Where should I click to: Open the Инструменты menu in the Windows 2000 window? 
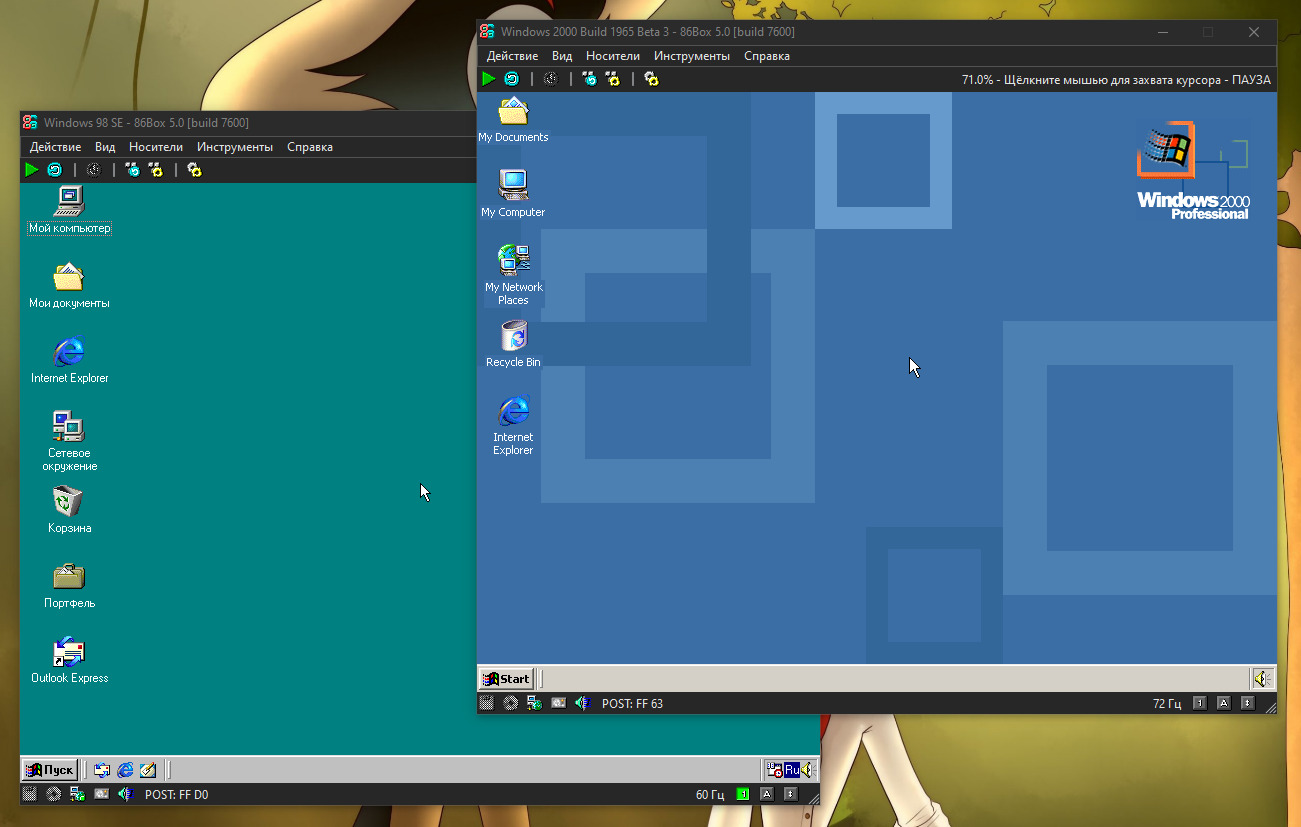tap(692, 56)
